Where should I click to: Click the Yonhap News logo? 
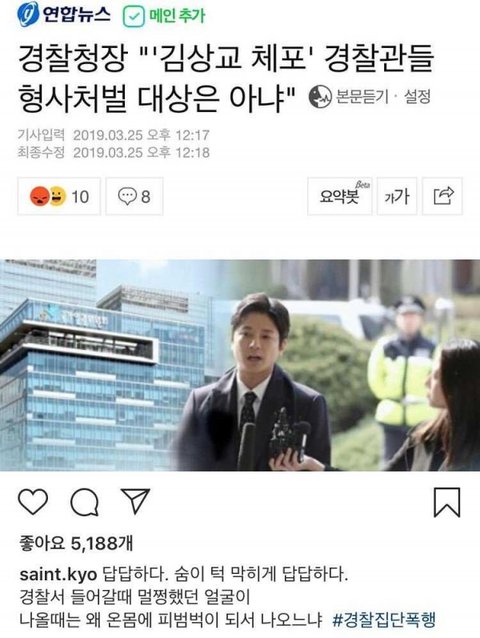pos(64,15)
